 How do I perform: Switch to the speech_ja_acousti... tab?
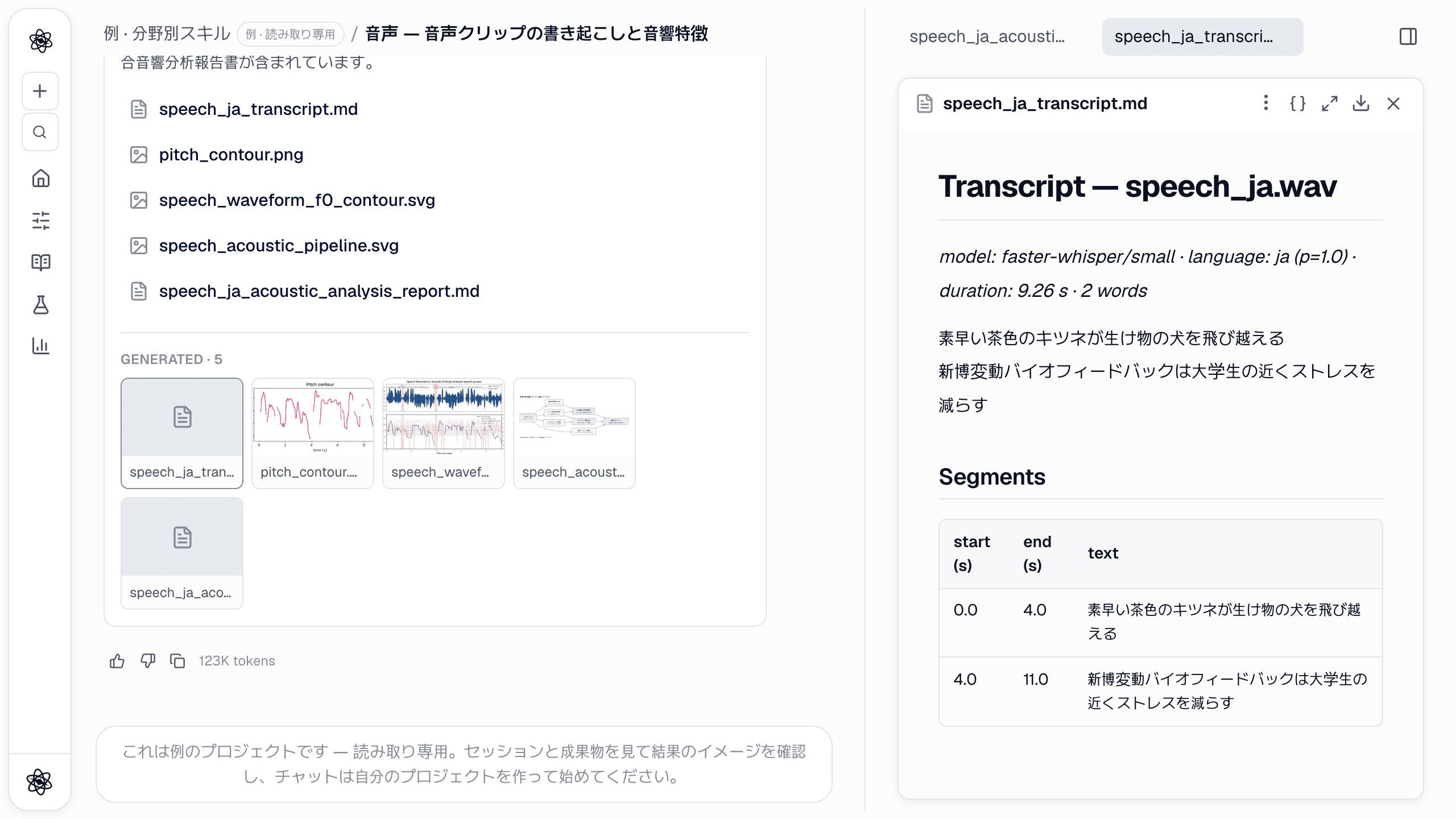(x=987, y=36)
